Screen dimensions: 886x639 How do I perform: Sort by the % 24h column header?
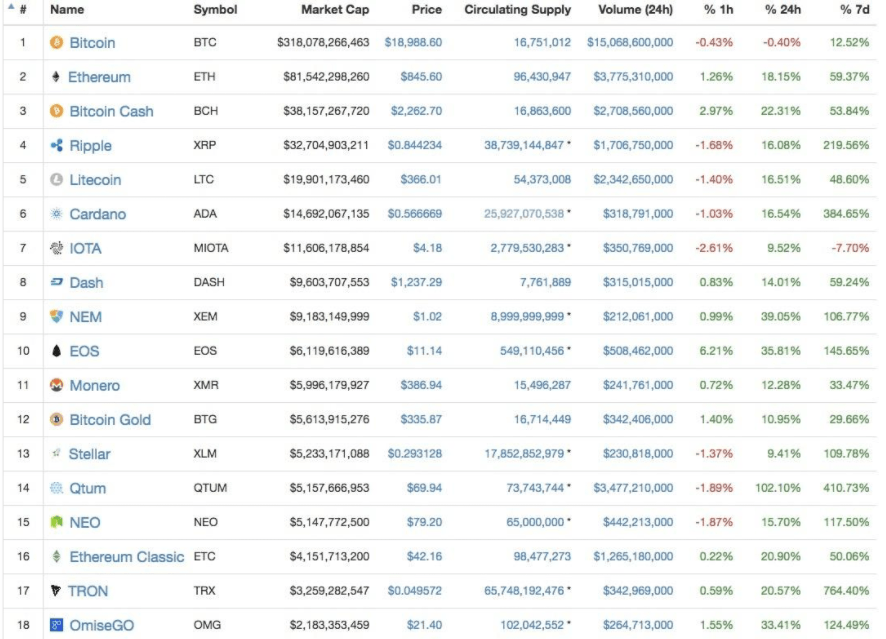783,10
